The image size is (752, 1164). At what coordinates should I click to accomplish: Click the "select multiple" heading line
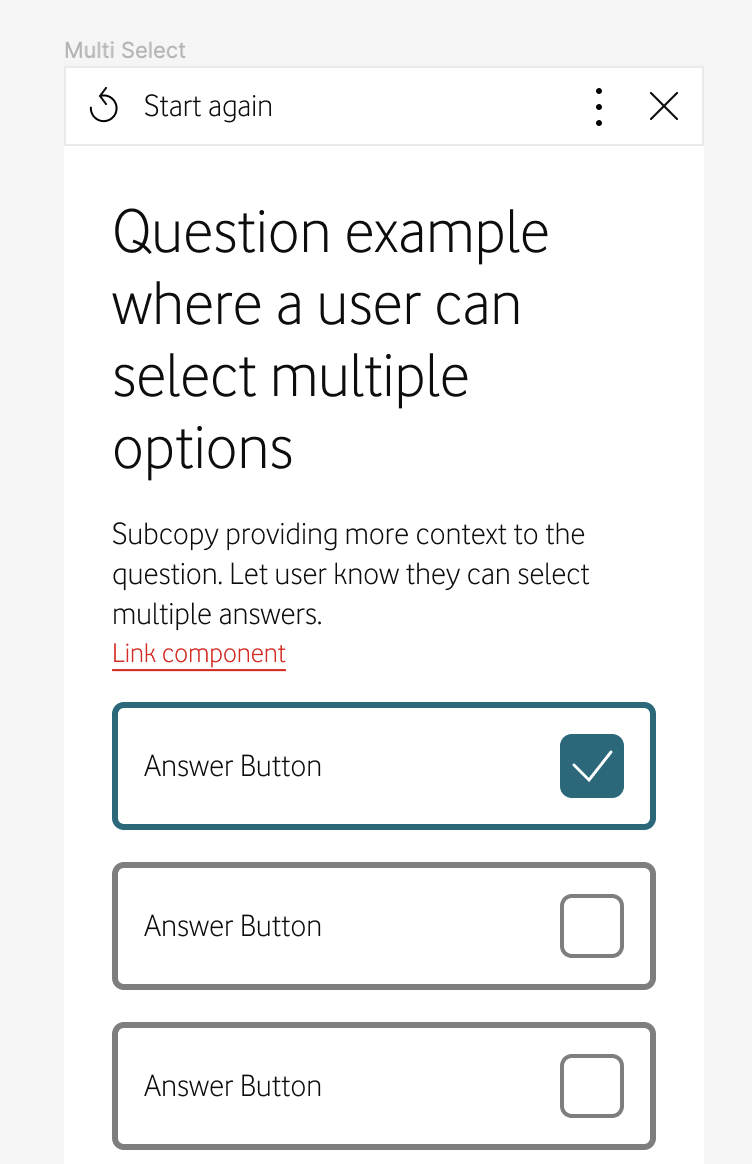pyautogui.click(x=291, y=377)
